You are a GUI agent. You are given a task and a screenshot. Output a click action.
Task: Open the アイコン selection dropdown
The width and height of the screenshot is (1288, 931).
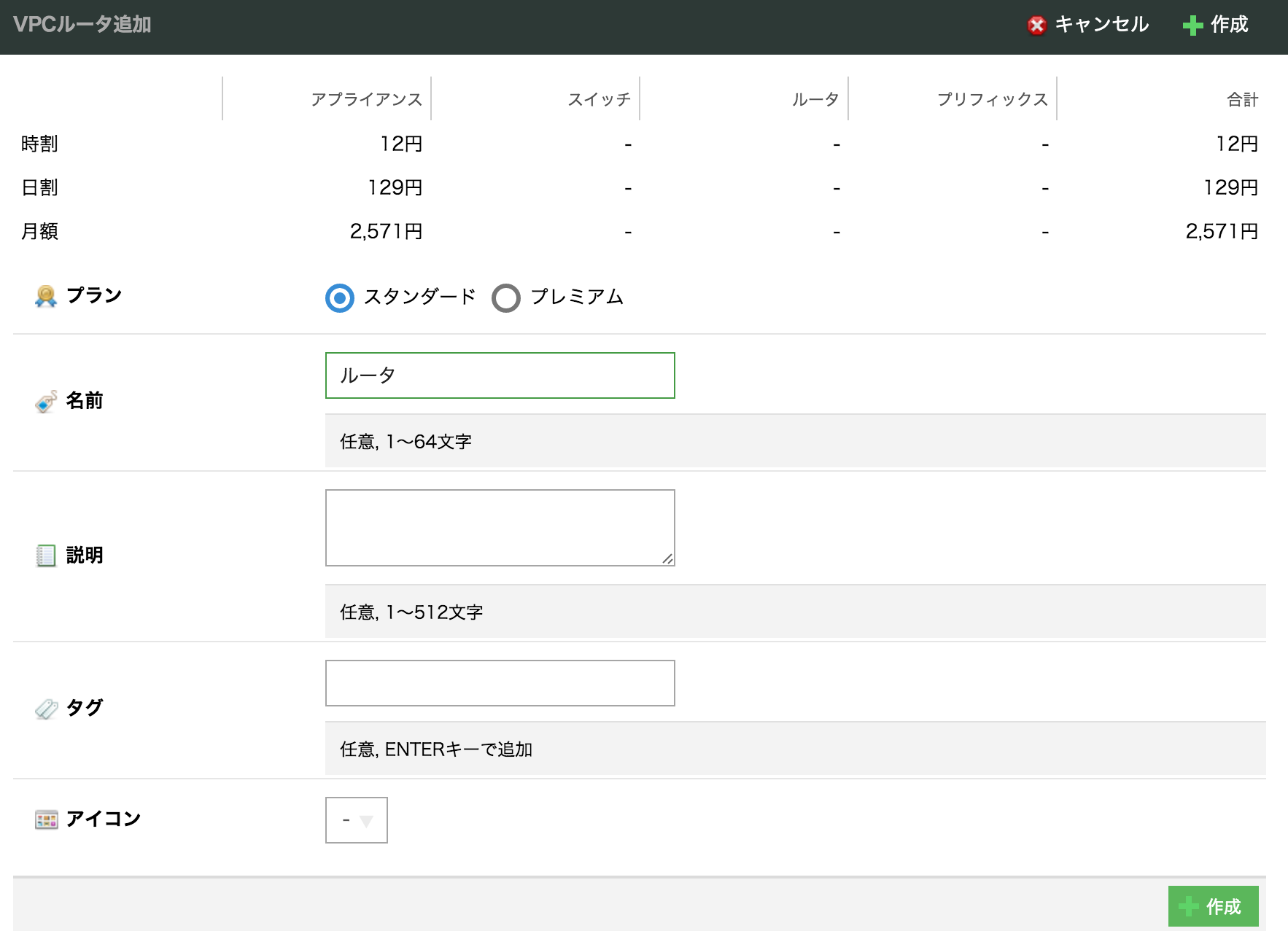[356, 820]
